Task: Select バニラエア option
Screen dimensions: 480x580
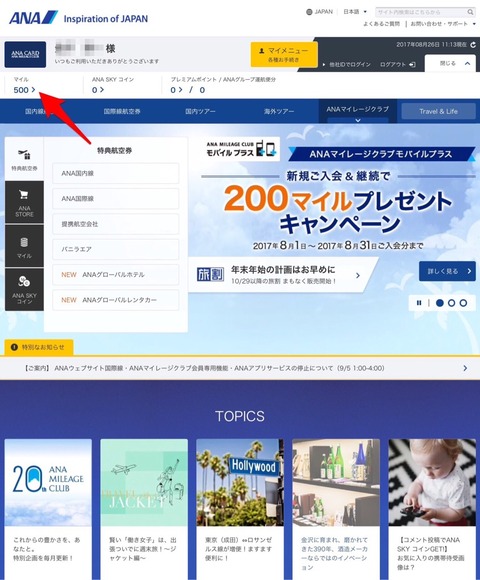Action: coord(116,249)
